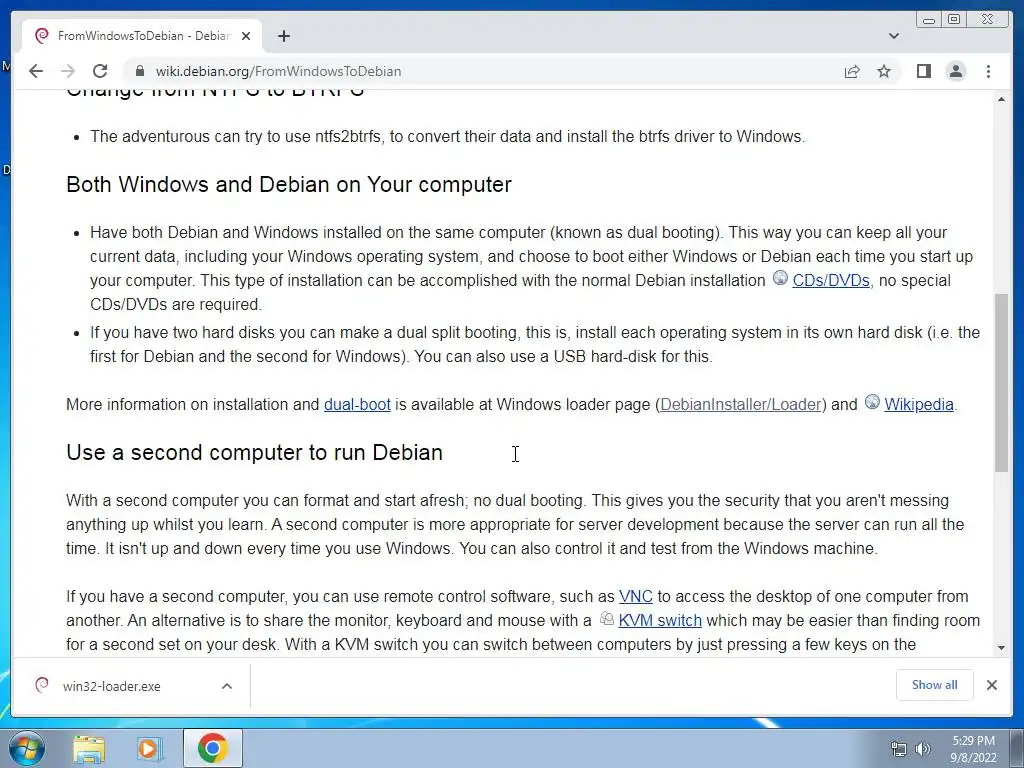Click the heading 'Both Windows and Debian on Your computer'
The height and width of the screenshot is (768, 1024).
tap(289, 185)
